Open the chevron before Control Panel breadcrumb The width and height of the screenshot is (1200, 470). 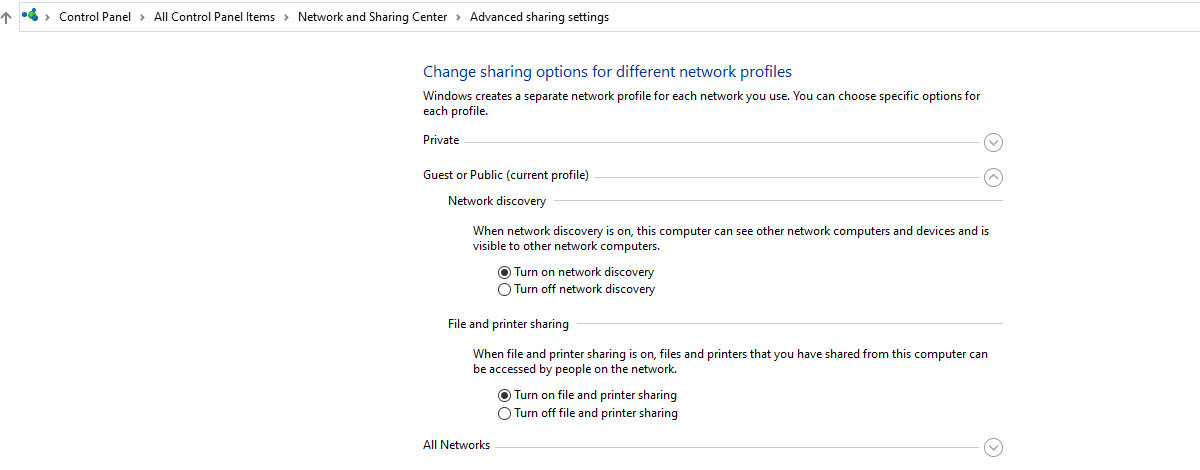pyautogui.click(x=48, y=17)
